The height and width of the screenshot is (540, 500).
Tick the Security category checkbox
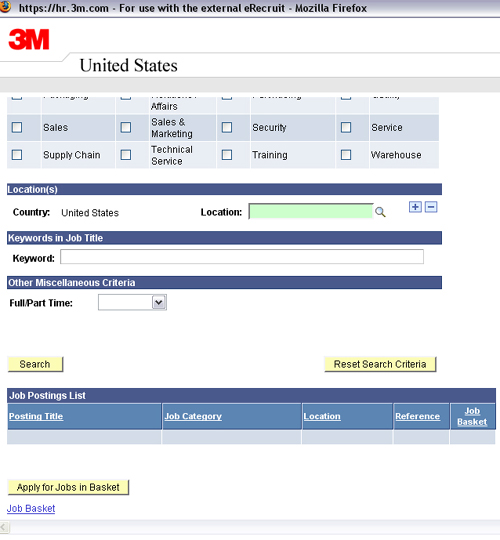coord(227,127)
